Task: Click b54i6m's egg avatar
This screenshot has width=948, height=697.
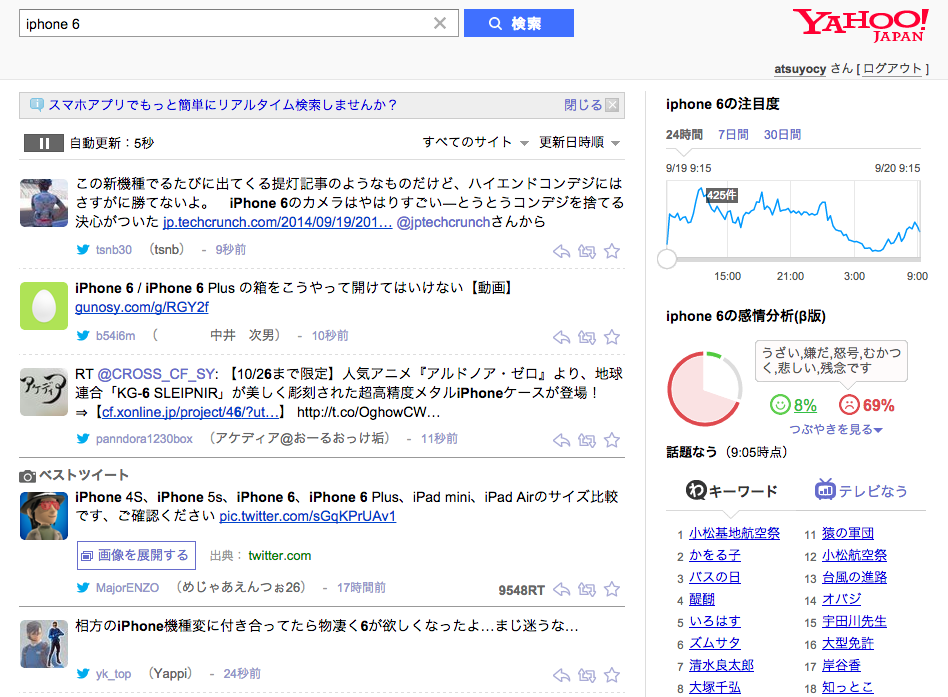Action: [44, 306]
